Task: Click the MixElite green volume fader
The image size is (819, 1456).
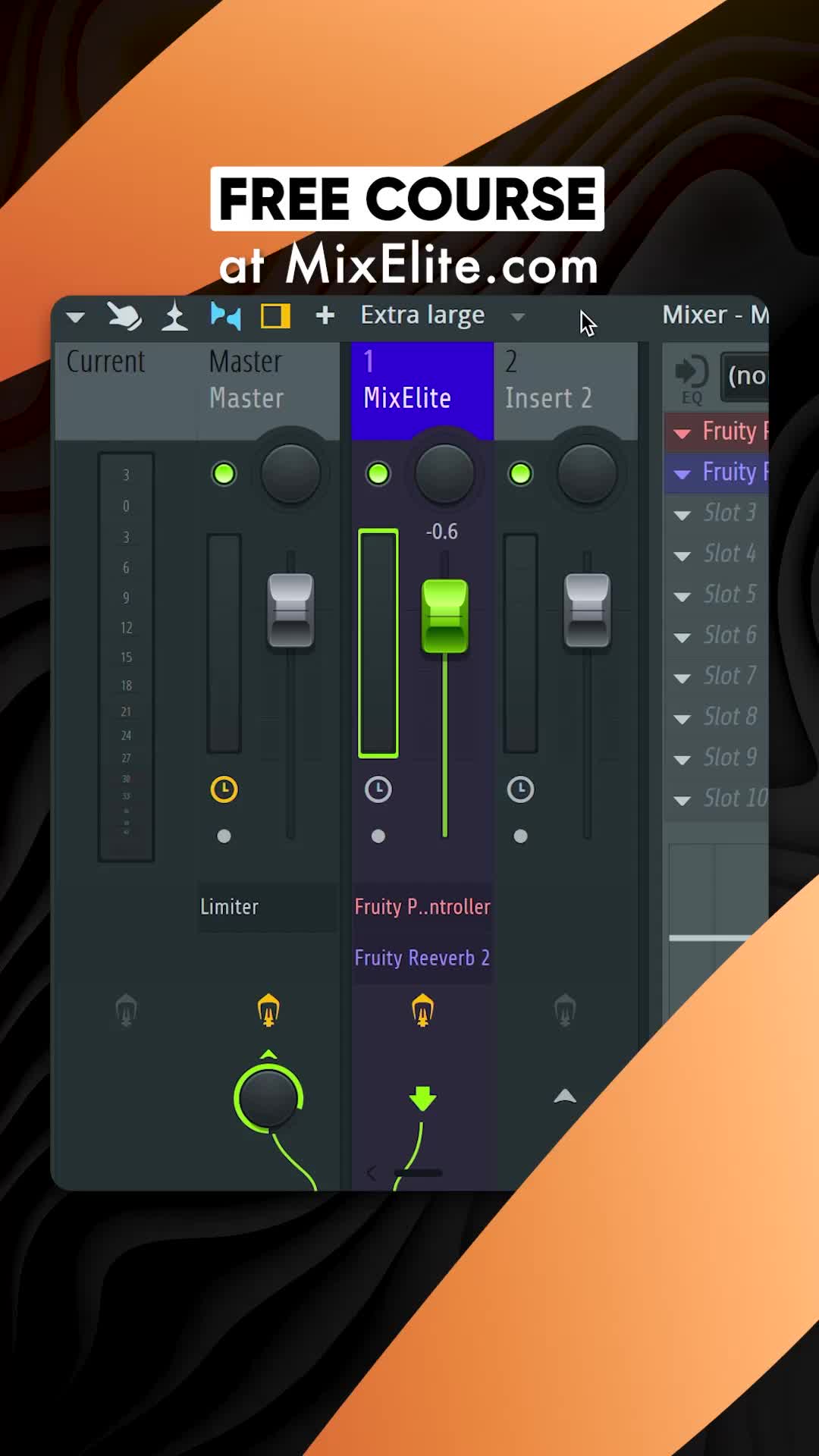Action: (x=445, y=616)
